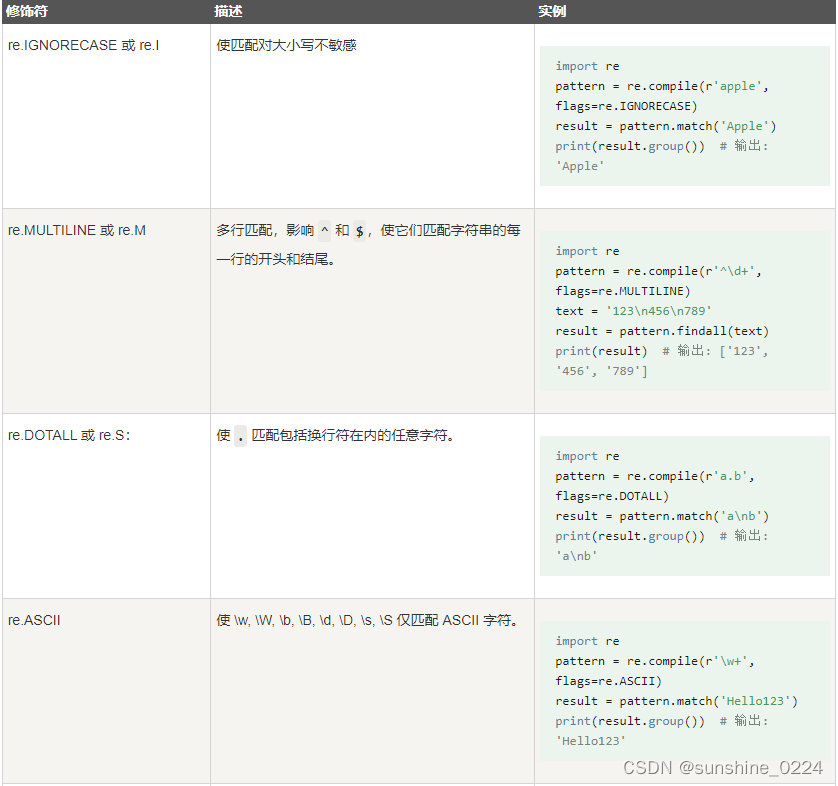The image size is (838, 786).
Task: Click the ASCII example code block
Action: pos(685,685)
